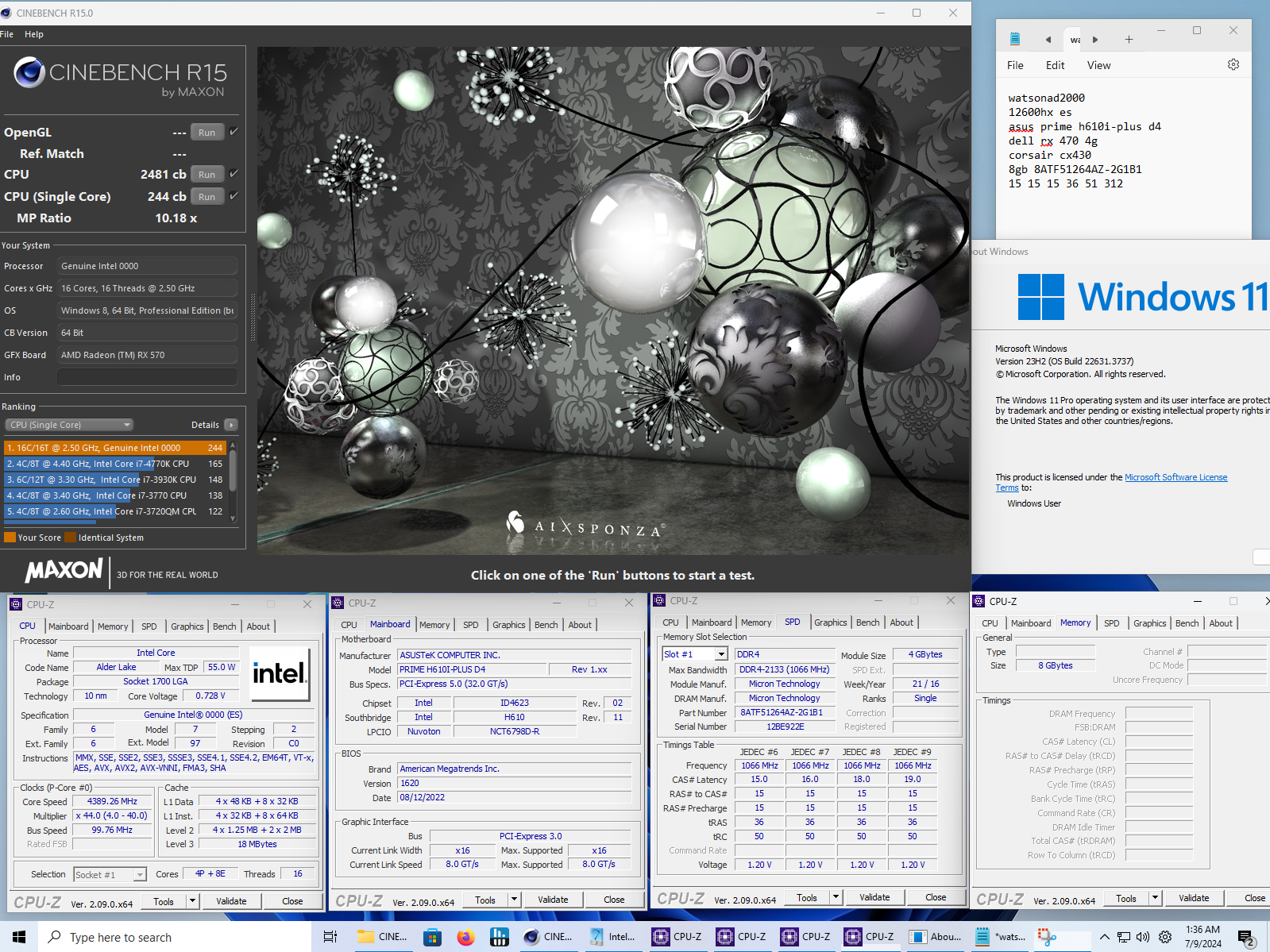The image size is (1270, 952).
Task: Click Tools button in CPU-Z CPU window
Action: pos(164,901)
